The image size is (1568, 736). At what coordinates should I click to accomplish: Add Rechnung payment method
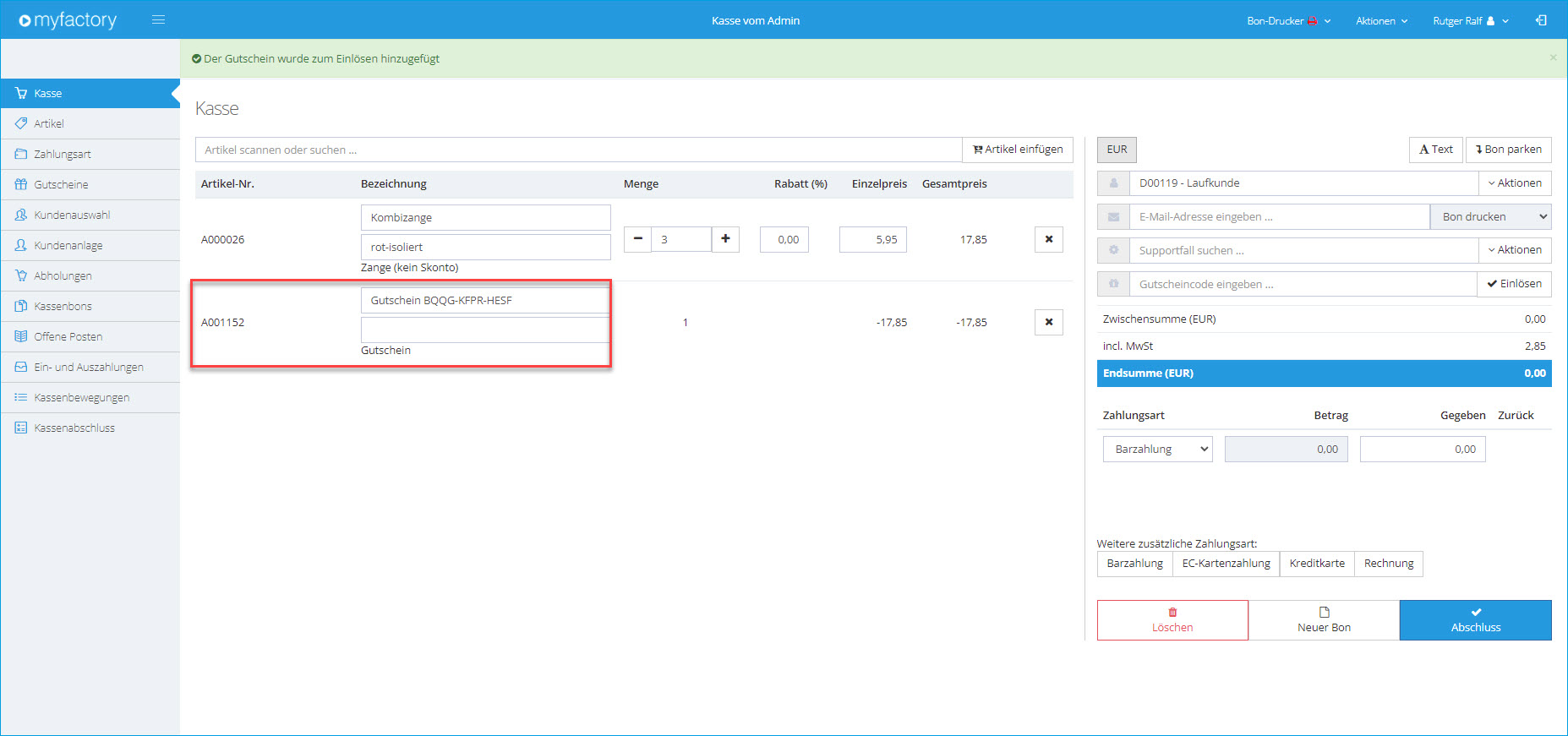point(1389,564)
